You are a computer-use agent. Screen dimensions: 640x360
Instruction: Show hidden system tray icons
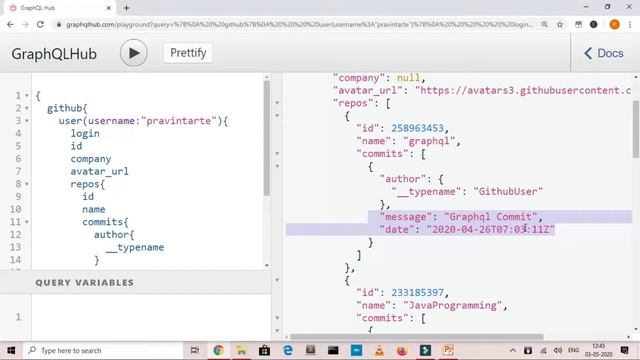click(513, 350)
